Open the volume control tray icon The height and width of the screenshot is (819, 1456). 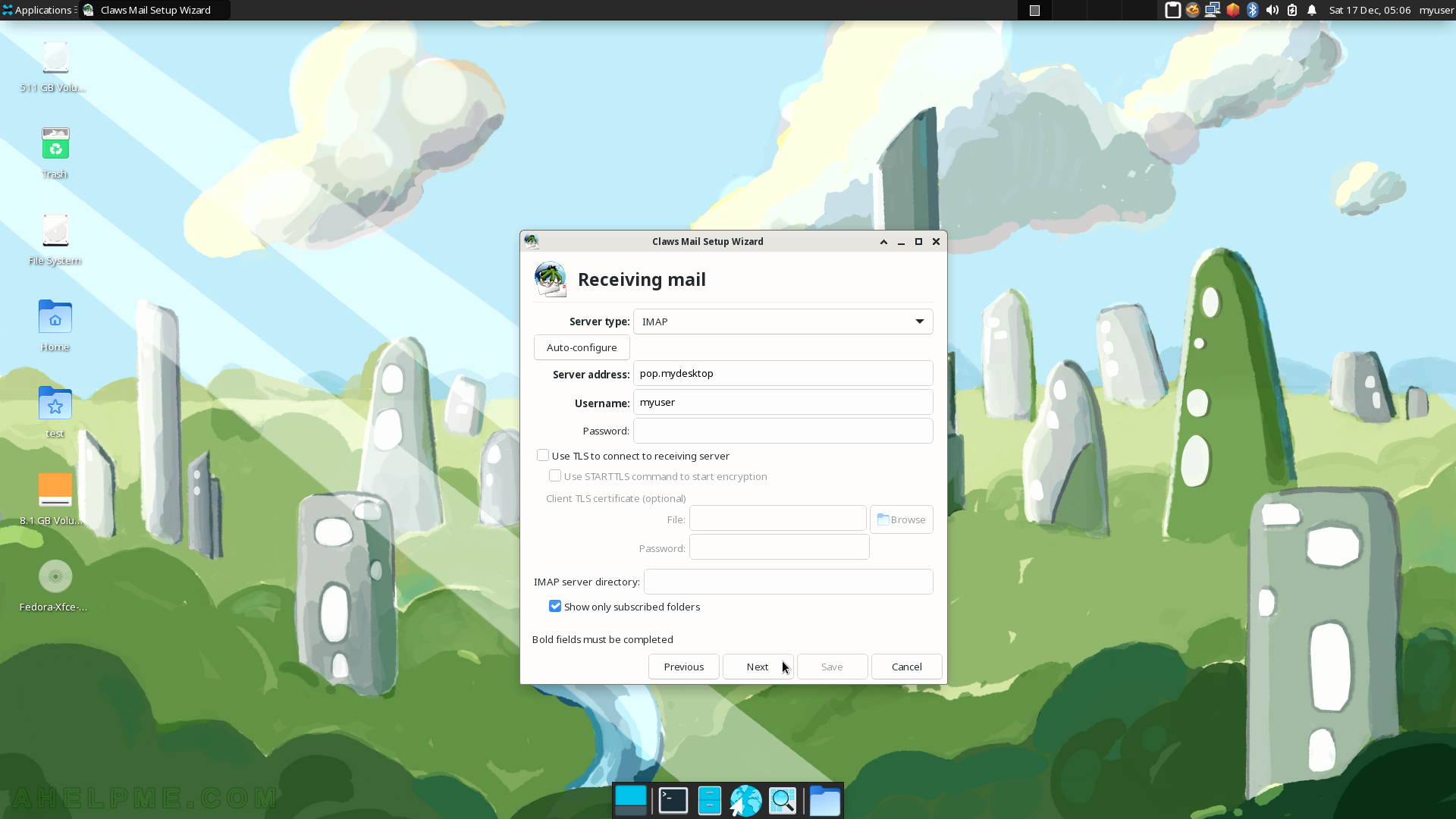[x=1272, y=10]
